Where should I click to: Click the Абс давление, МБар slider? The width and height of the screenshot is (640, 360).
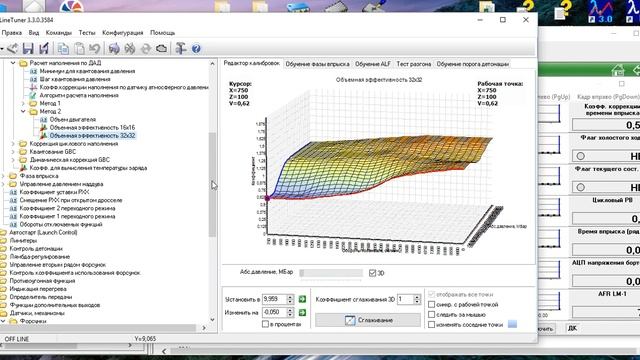(331, 273)
